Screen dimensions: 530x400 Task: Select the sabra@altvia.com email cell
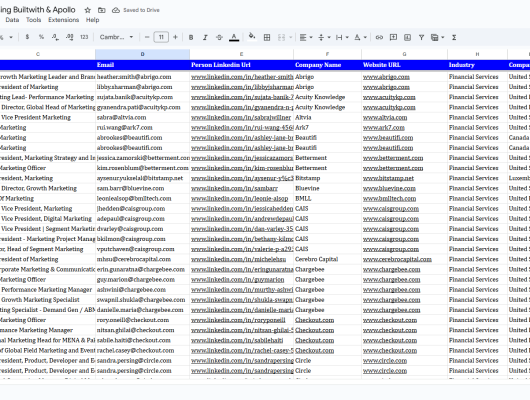(142, 118)
